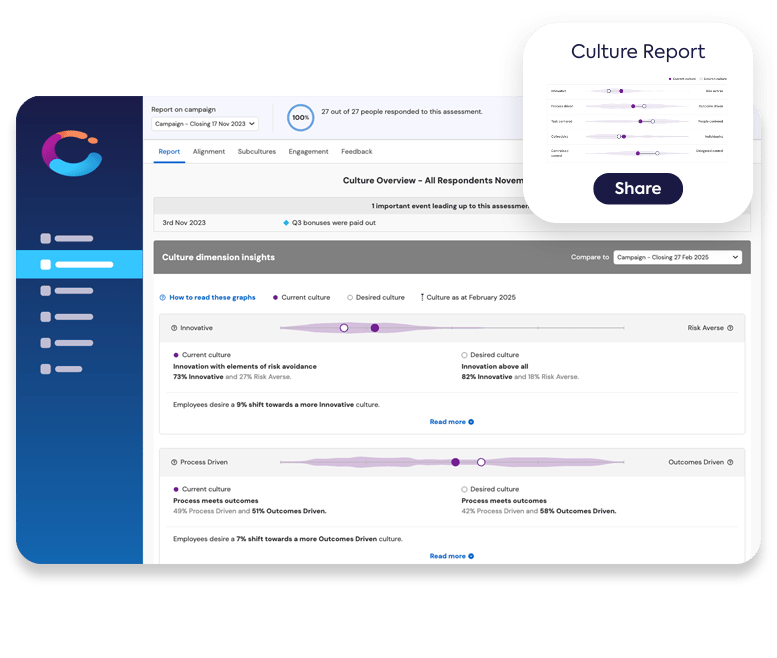The height and width of the screenshot is (658, 777).
Task: Click the 82% Innovative desired value
Action: click(x=487, y=377)
